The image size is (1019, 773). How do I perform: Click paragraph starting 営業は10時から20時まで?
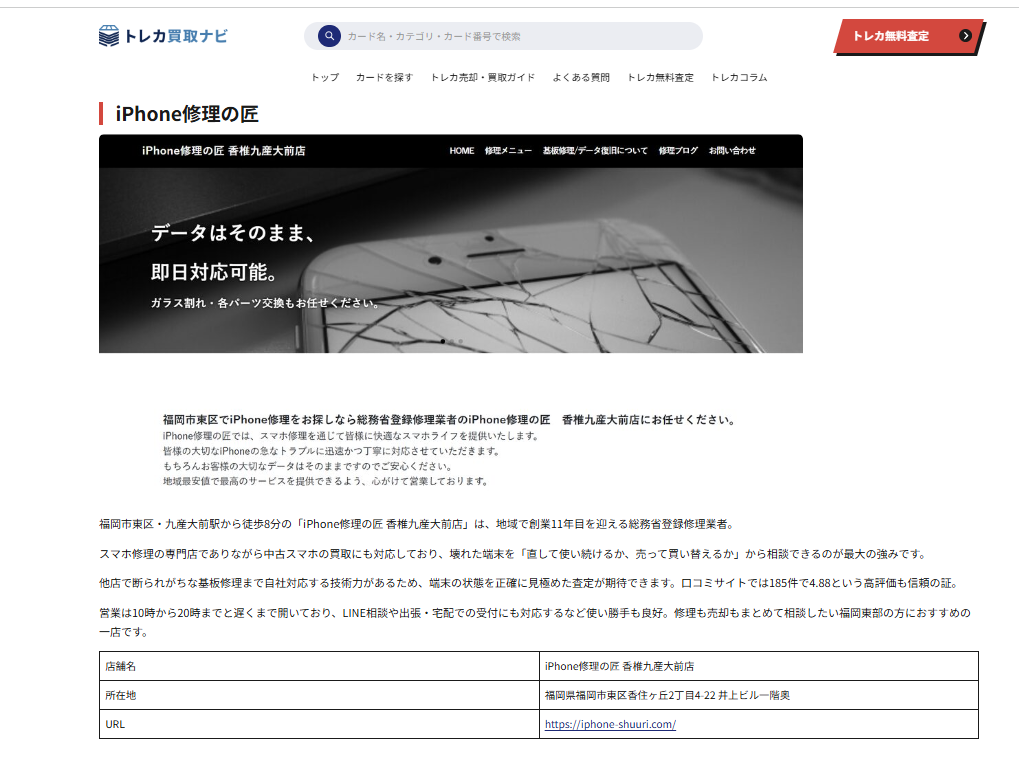coord(535,622)
